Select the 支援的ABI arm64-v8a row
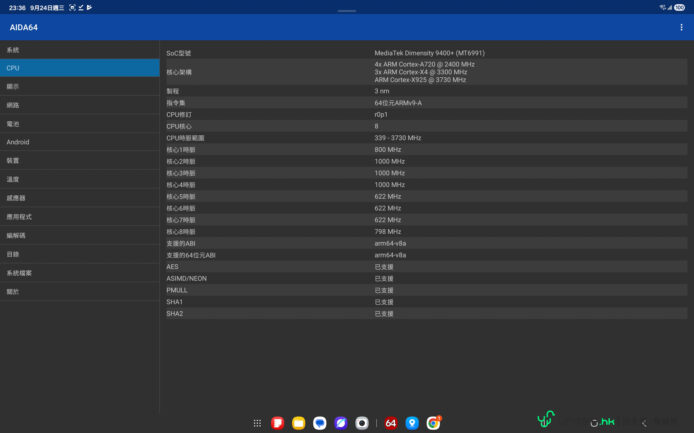This screenshot has width=694, height=433. [427, 244]
